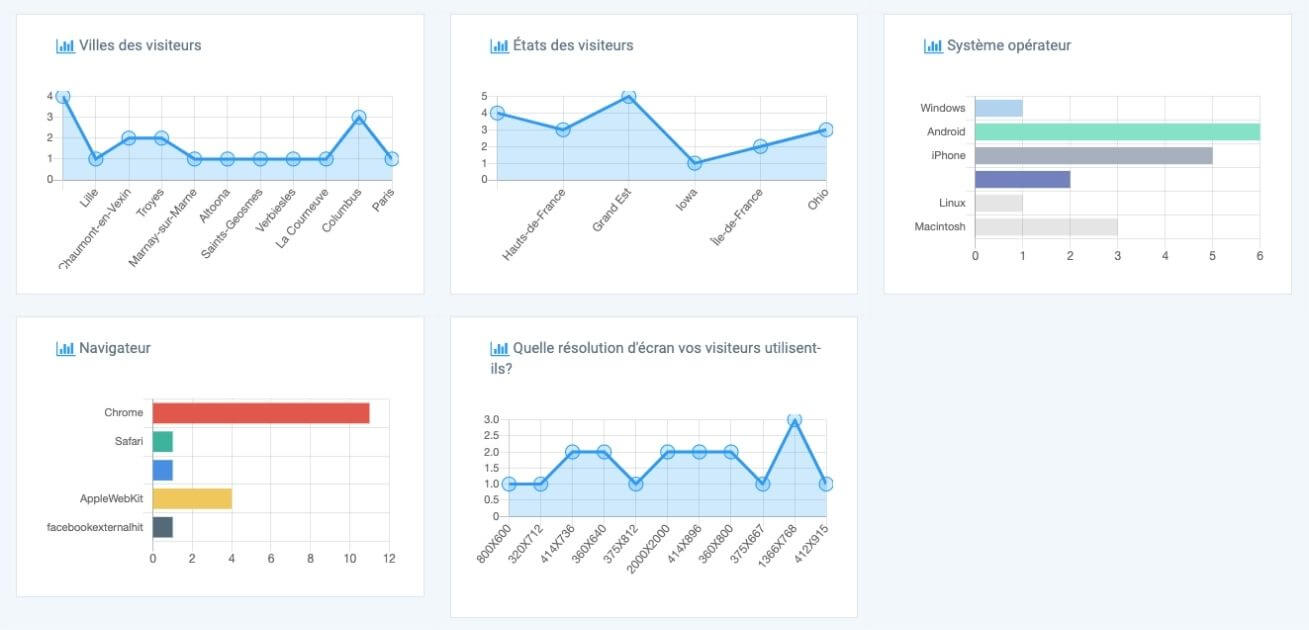The image size is (1309, 630).
Task: Click the Iowa data point in the states chart
Action: (695, 163)
